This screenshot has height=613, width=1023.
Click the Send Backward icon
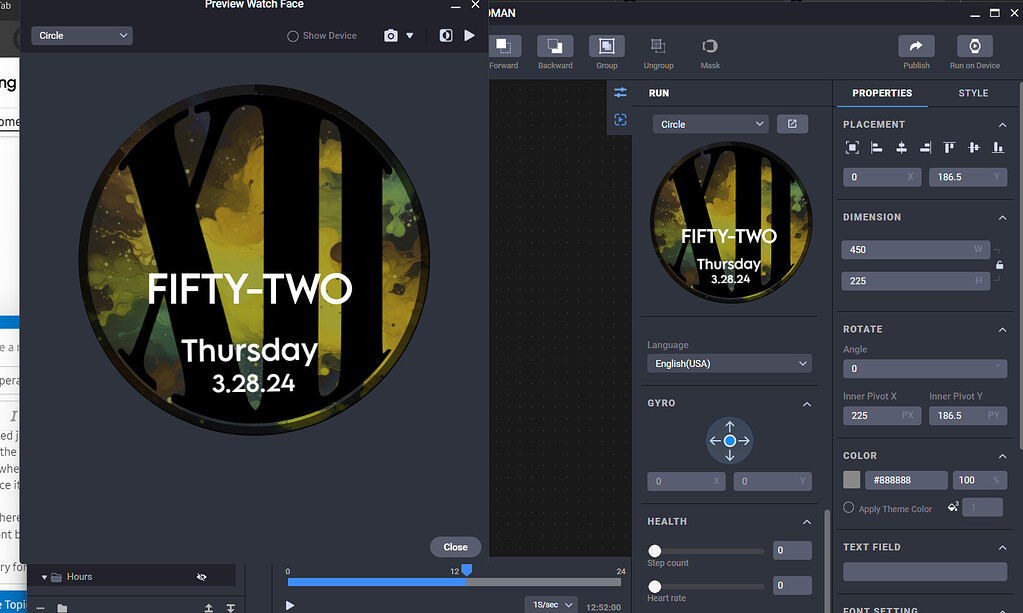coord(555,47)
